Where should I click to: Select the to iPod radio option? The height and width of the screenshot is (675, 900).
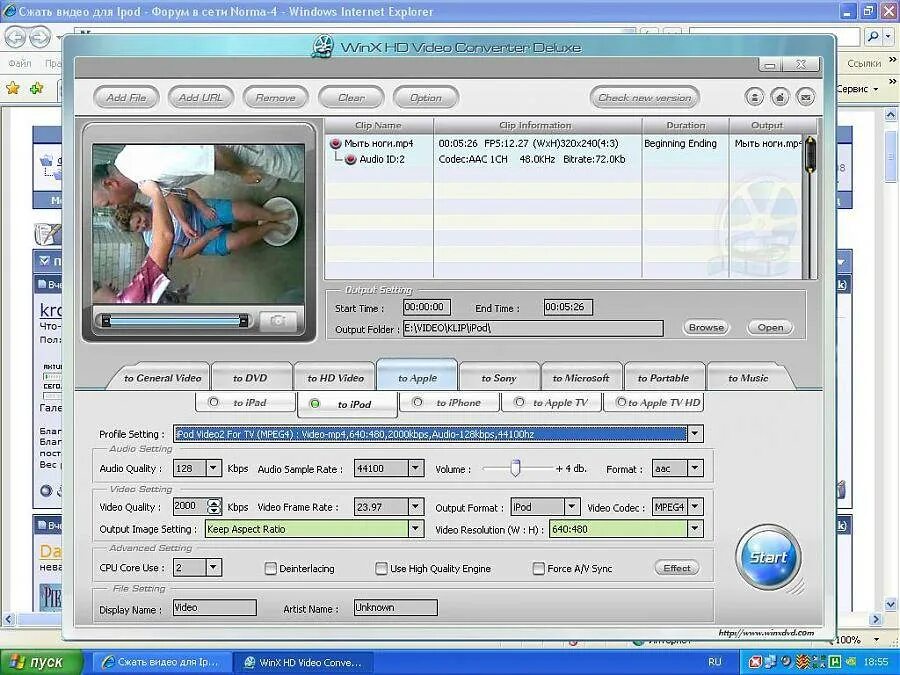click(315, 404)
